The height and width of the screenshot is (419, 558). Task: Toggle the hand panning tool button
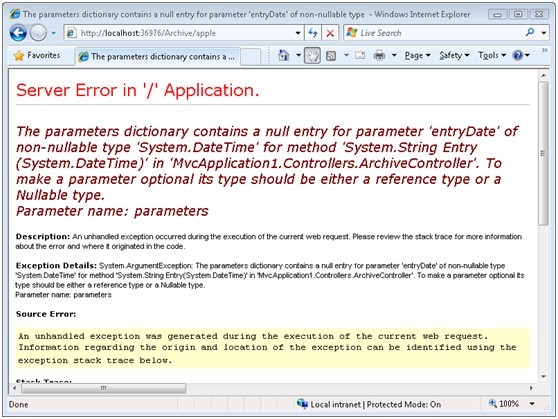[x=312, y=56]
